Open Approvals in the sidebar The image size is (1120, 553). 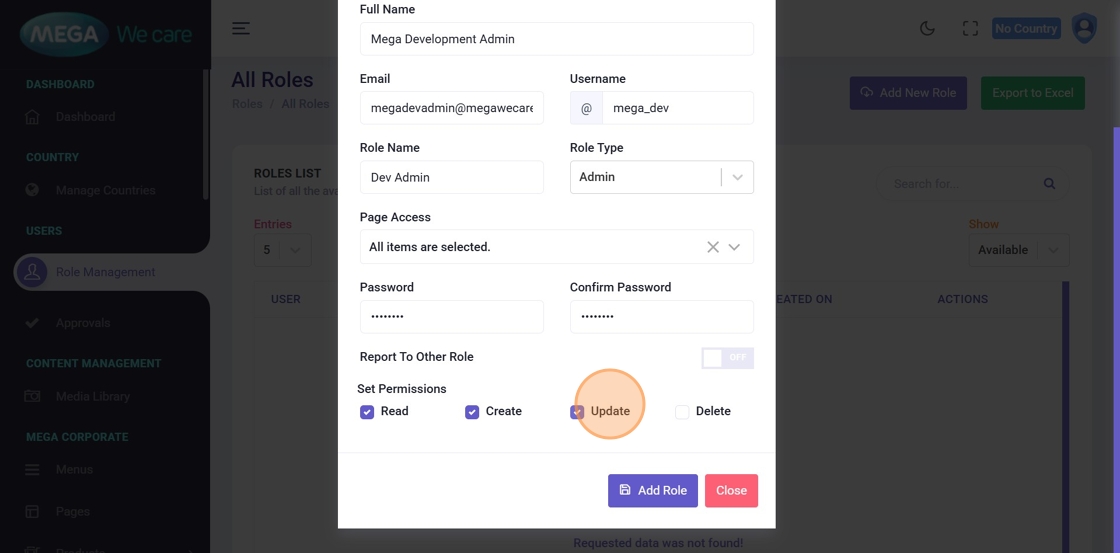[x=82, y=323]
